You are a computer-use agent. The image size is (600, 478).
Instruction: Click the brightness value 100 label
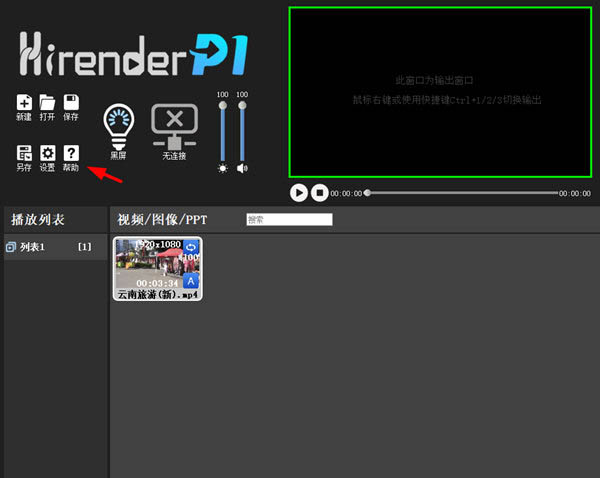tap(223, 95)
